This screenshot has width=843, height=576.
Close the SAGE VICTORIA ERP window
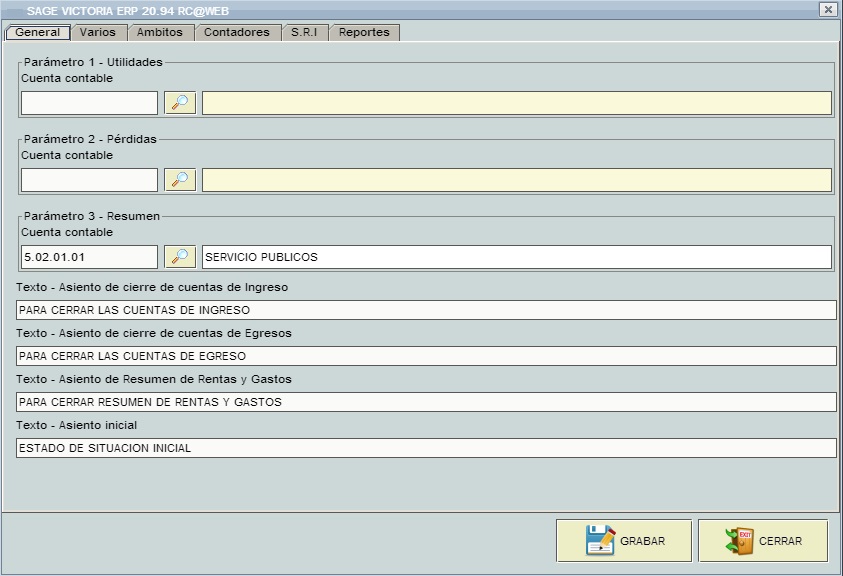point(828,9)
